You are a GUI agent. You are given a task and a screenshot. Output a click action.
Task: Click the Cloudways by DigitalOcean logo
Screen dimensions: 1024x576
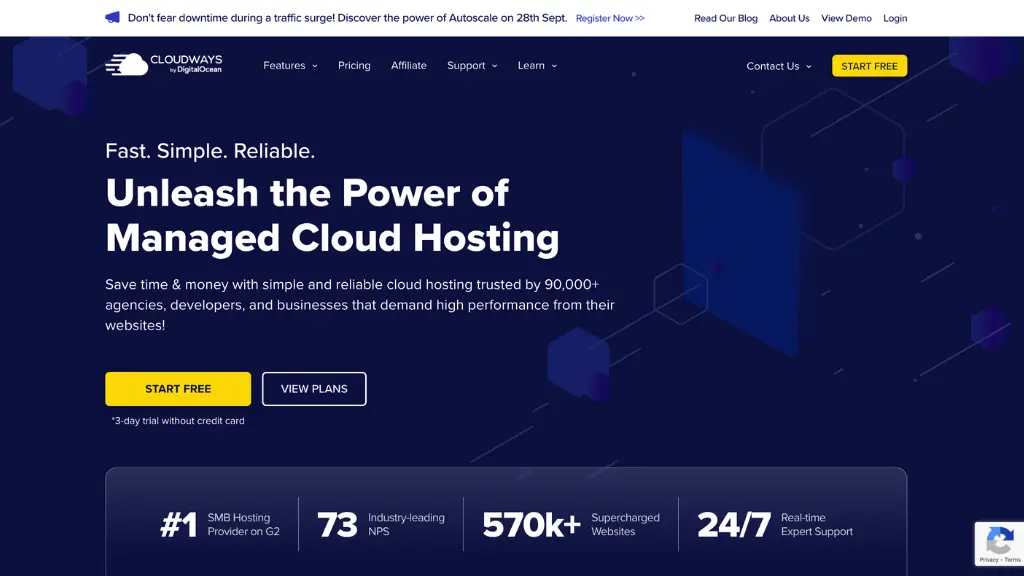(x=163, y=65)
